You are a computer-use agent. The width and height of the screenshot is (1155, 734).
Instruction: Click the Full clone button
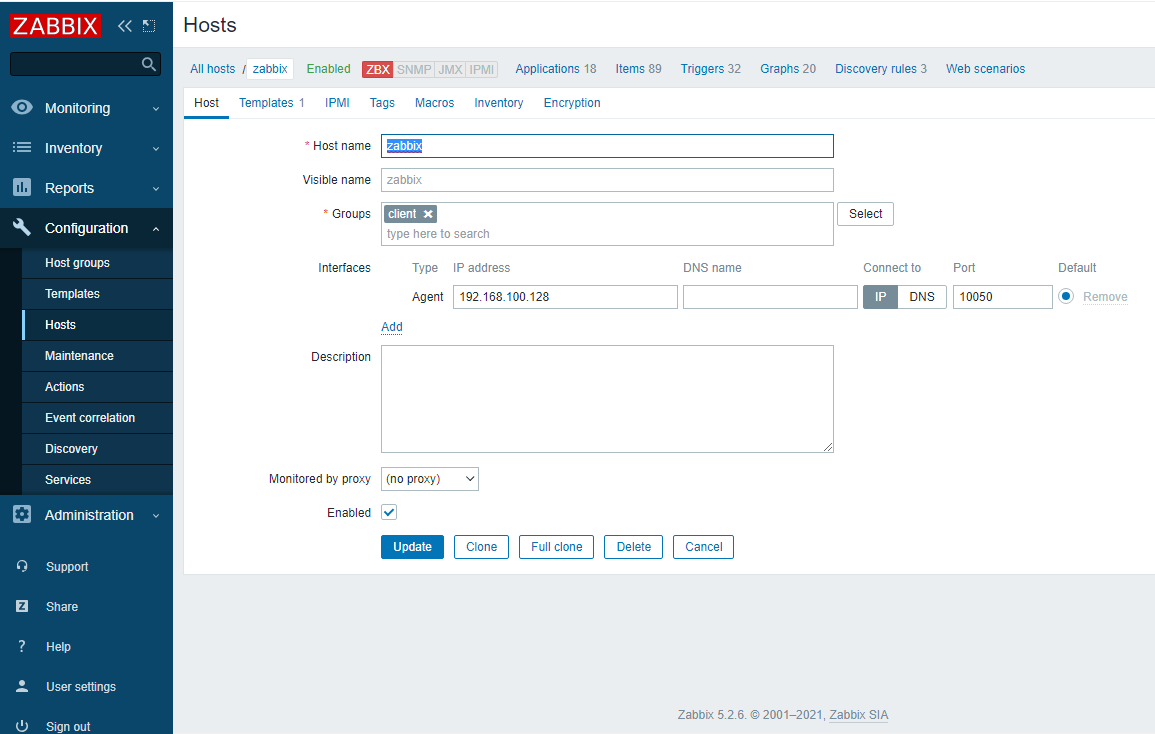tap(557, 547)
